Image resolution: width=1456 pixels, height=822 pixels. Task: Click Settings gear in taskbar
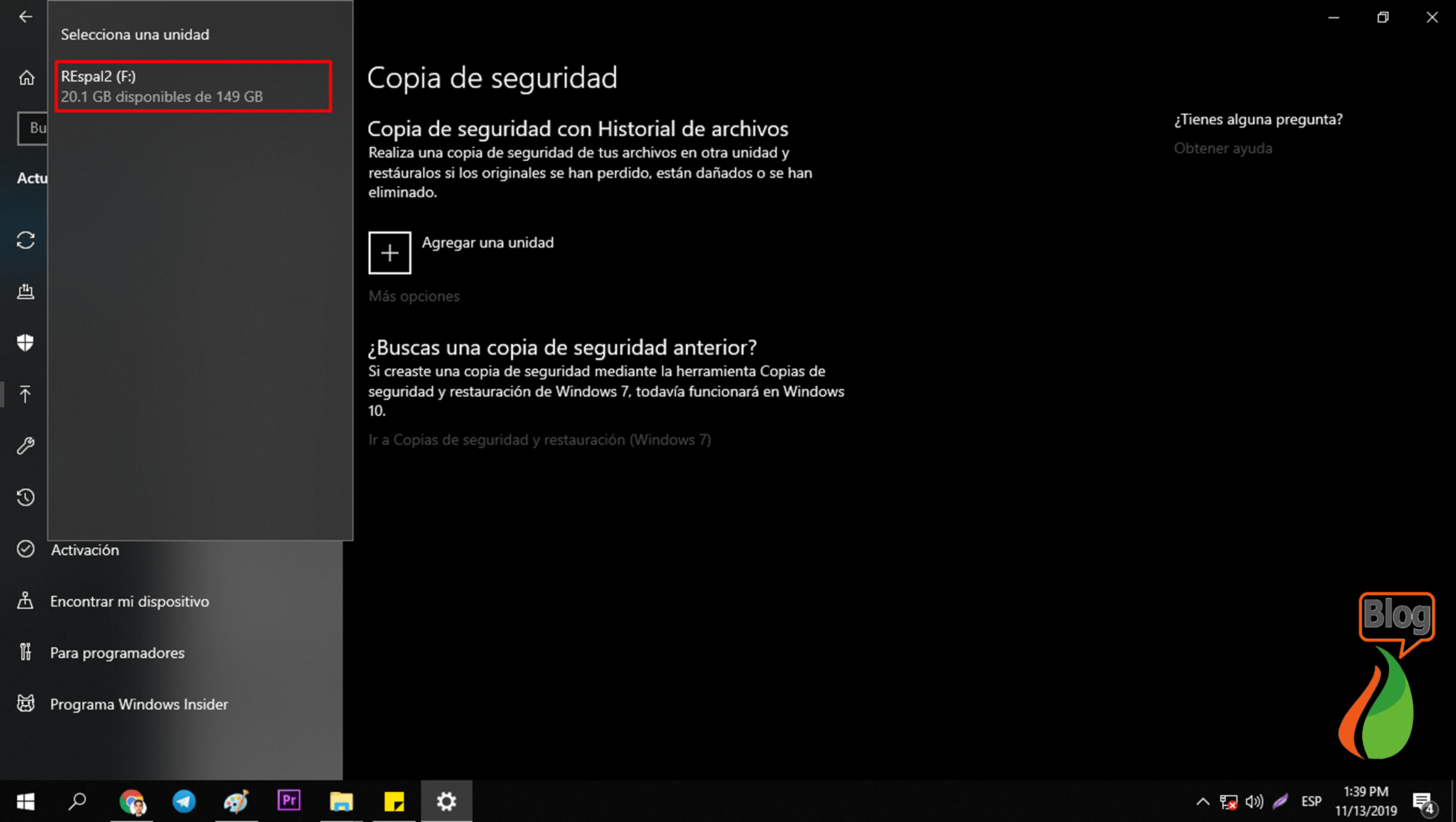pos(446,801)
